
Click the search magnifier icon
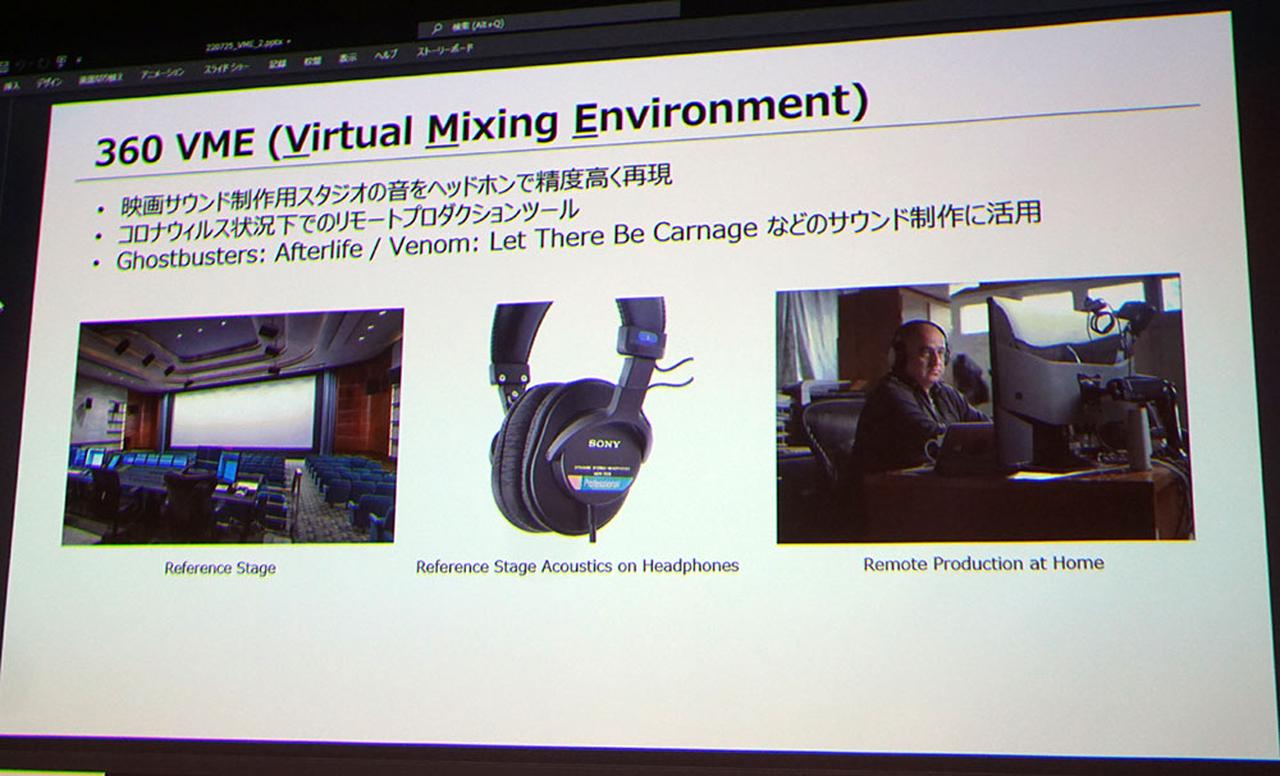(438, 28)
